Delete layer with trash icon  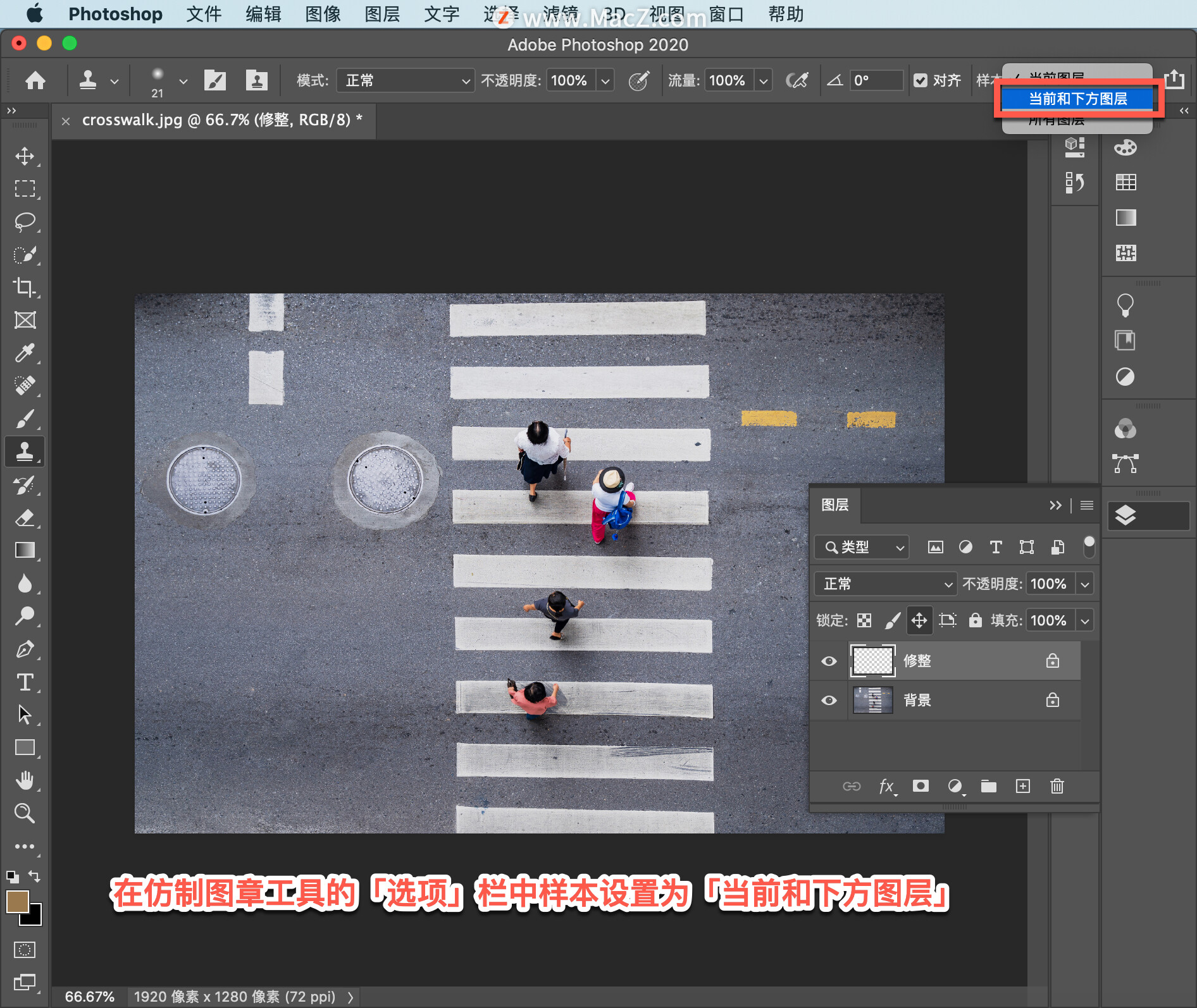[x=1057, y=786]
